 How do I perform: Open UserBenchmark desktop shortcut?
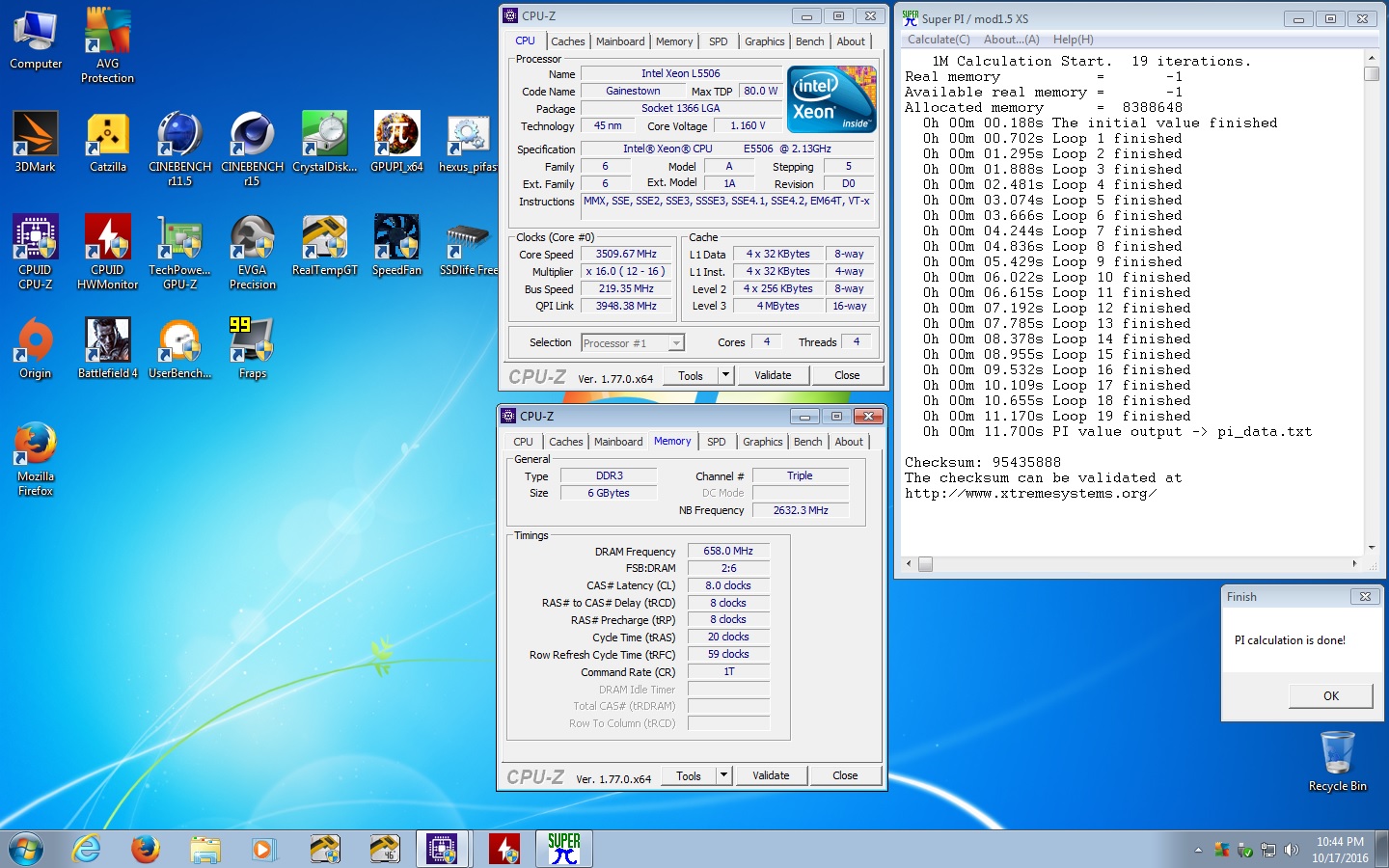coord(179,348)
